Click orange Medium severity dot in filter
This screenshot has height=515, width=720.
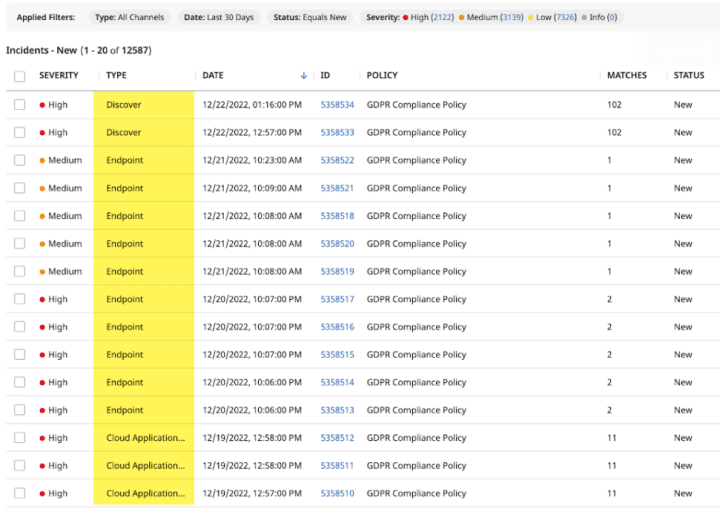coord(462,18)
